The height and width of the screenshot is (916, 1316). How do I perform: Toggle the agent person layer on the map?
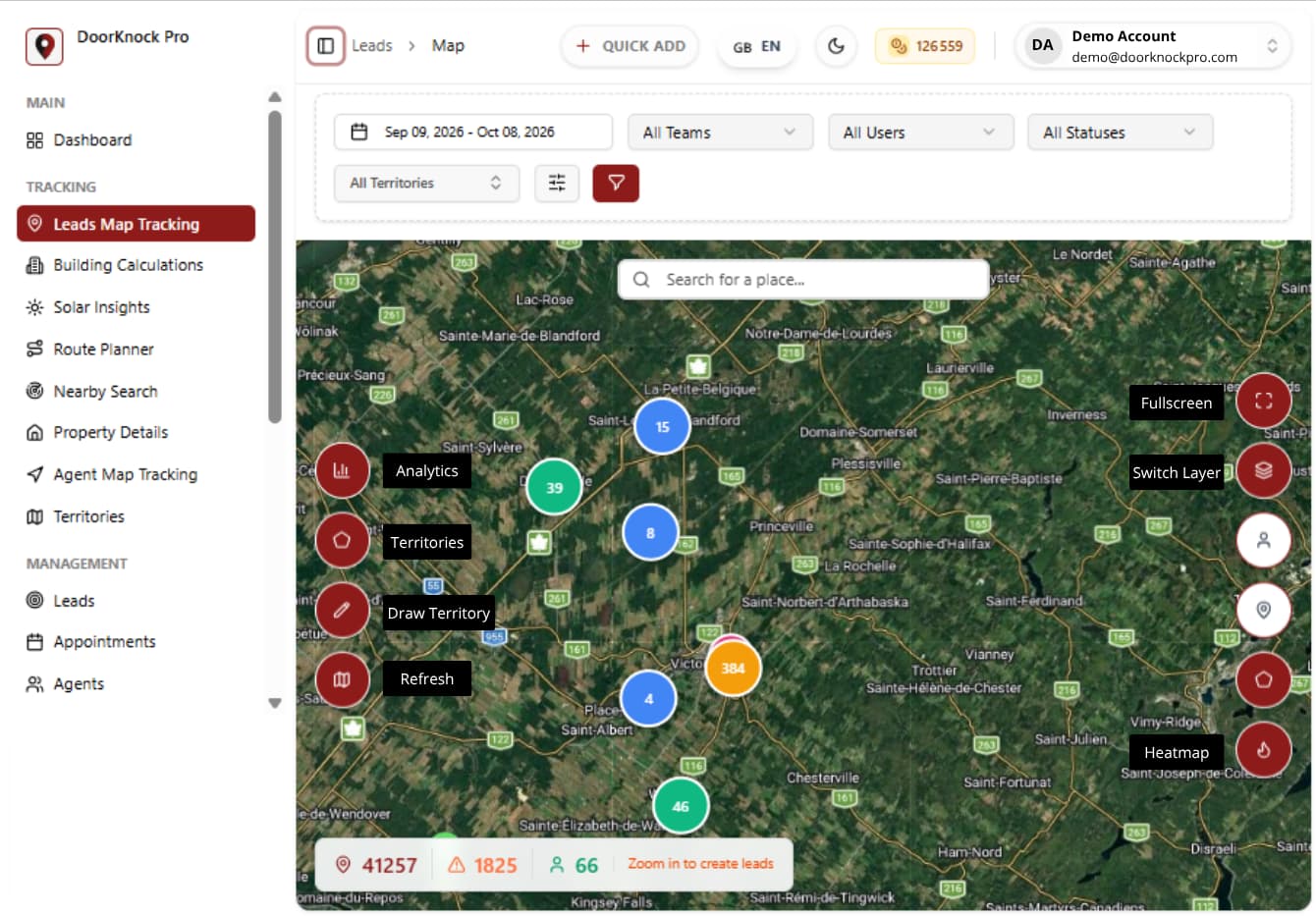(x=1263, y=540)
